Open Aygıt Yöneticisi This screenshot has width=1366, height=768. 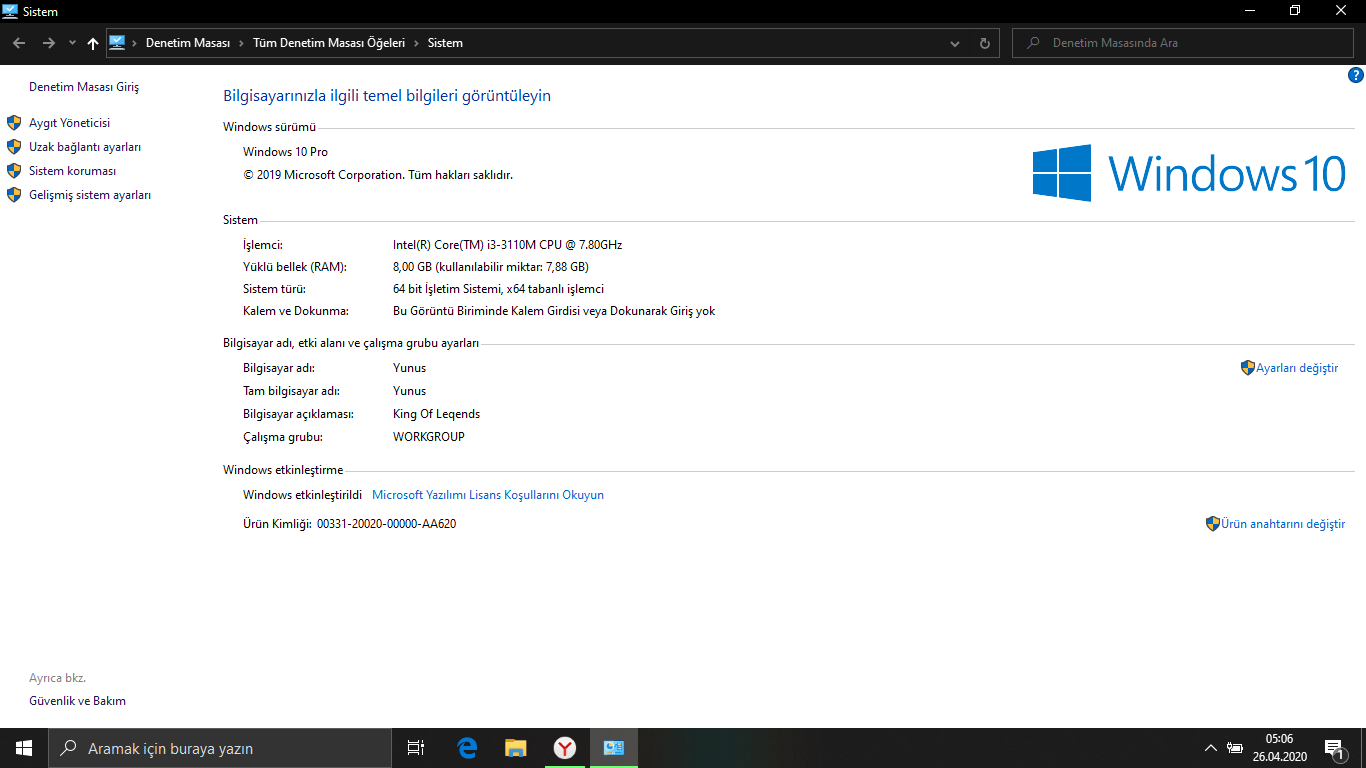pos(69,123)
